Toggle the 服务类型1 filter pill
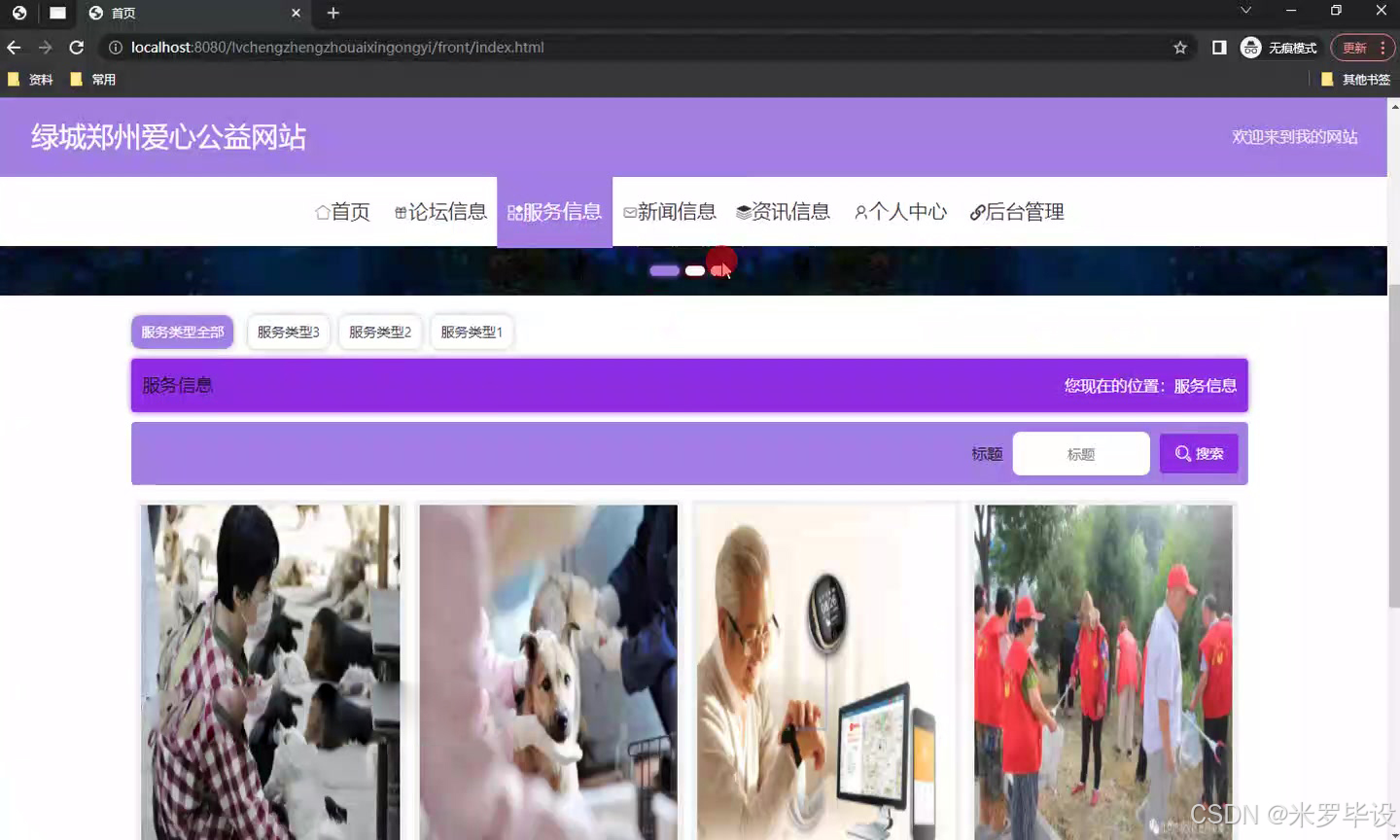This screenshot has width=1400, height=840. pos(471,331)
